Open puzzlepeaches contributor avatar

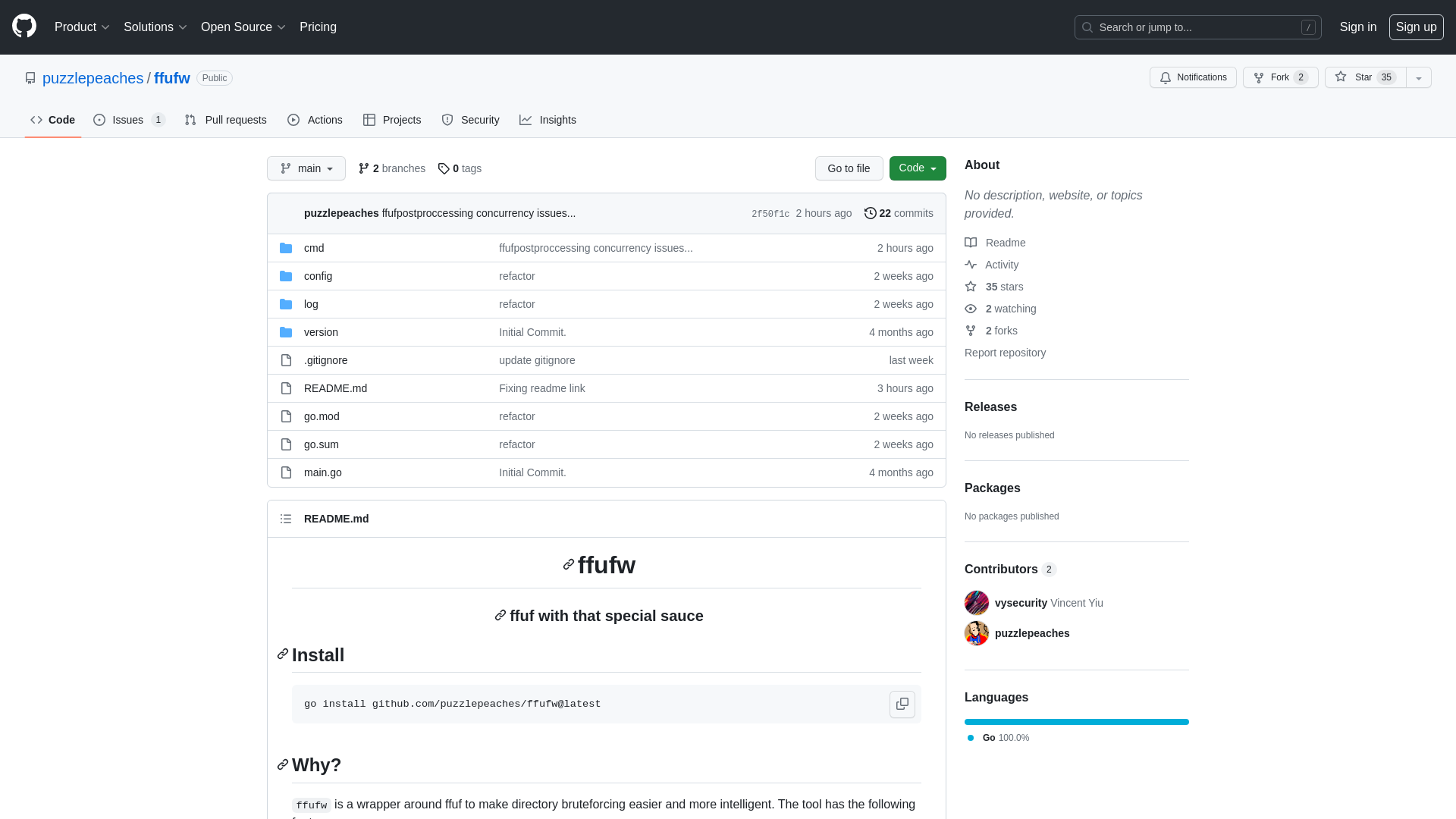(x=977, y=633)
